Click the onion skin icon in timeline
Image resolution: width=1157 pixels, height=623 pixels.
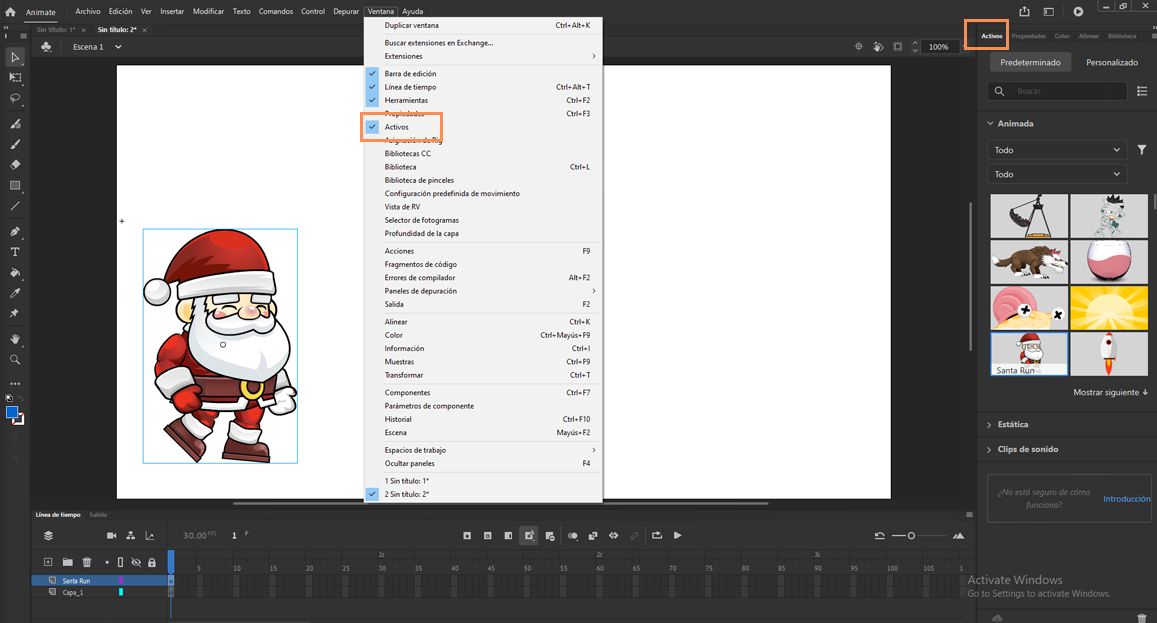pos(573,535)
